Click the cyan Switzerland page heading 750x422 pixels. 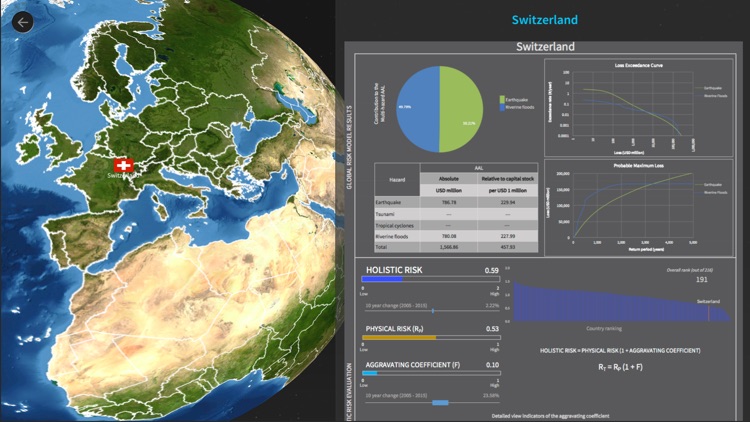[544, 20]
